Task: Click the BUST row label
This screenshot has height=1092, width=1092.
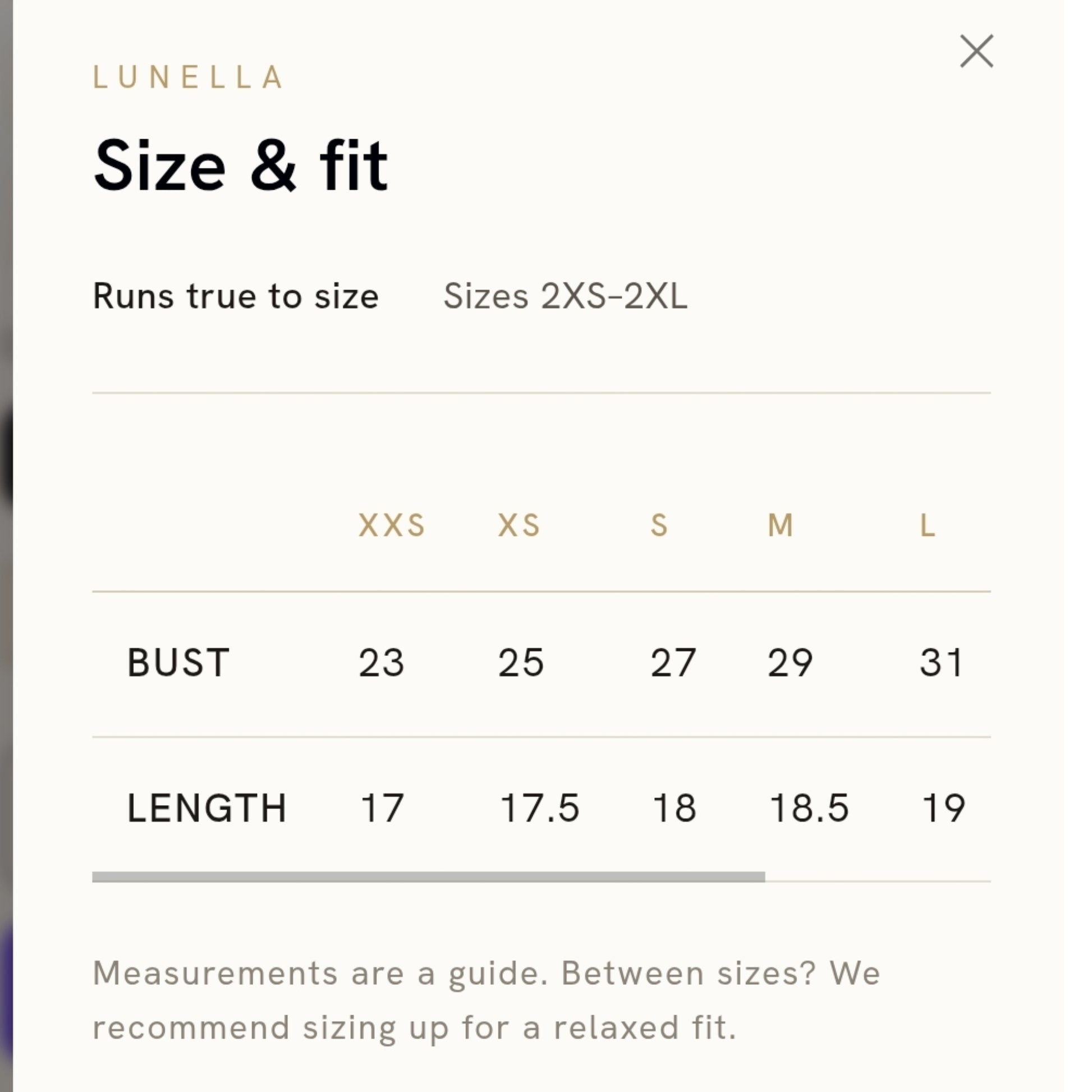Action: tap(178, 662)
